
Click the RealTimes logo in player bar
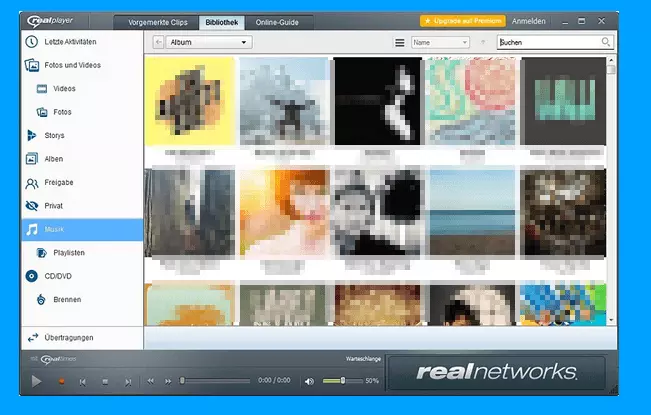pyautogui.click(x=58, y=359)
